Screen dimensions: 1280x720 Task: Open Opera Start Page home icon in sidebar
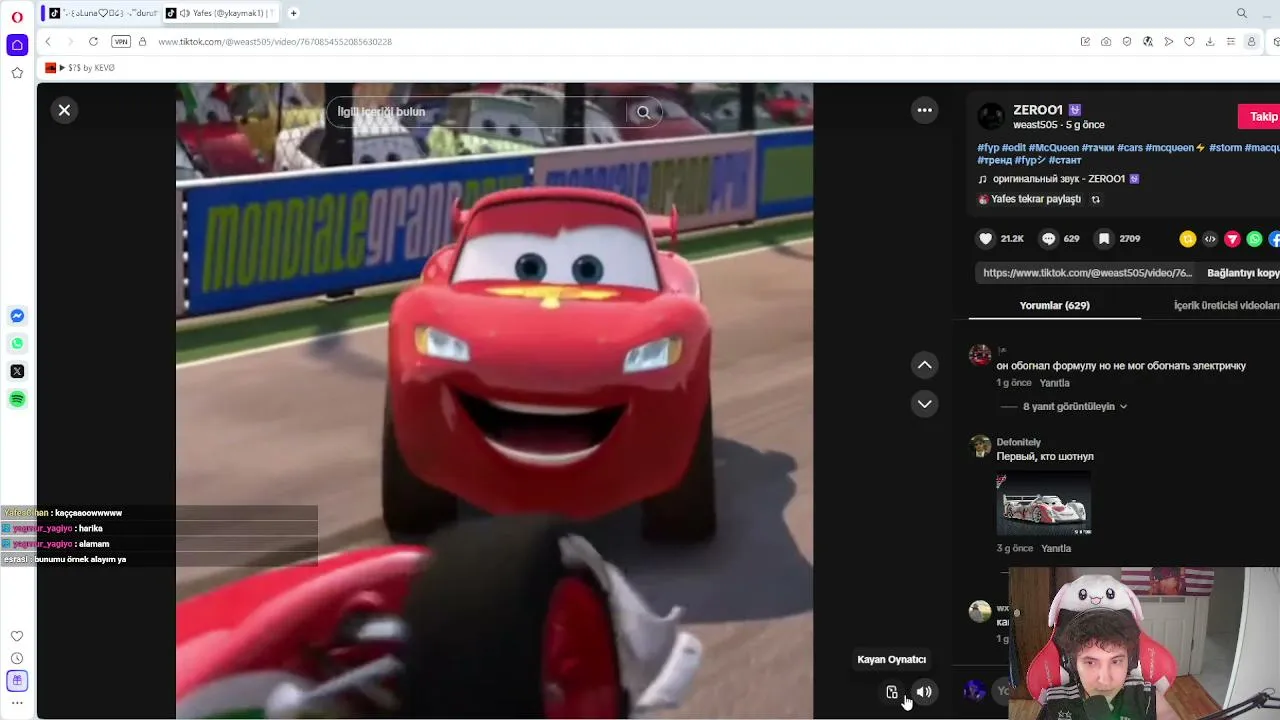tap(17, 45)
